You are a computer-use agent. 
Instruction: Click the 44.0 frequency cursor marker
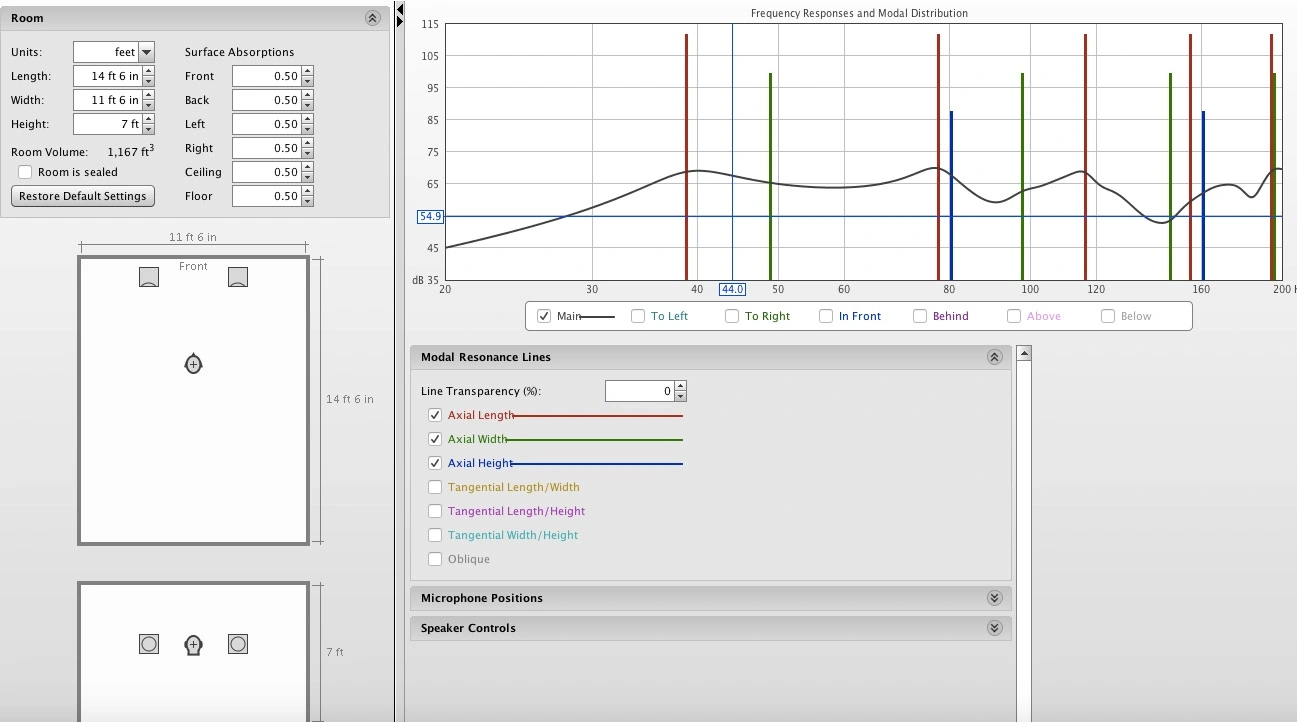coord(732,289)
